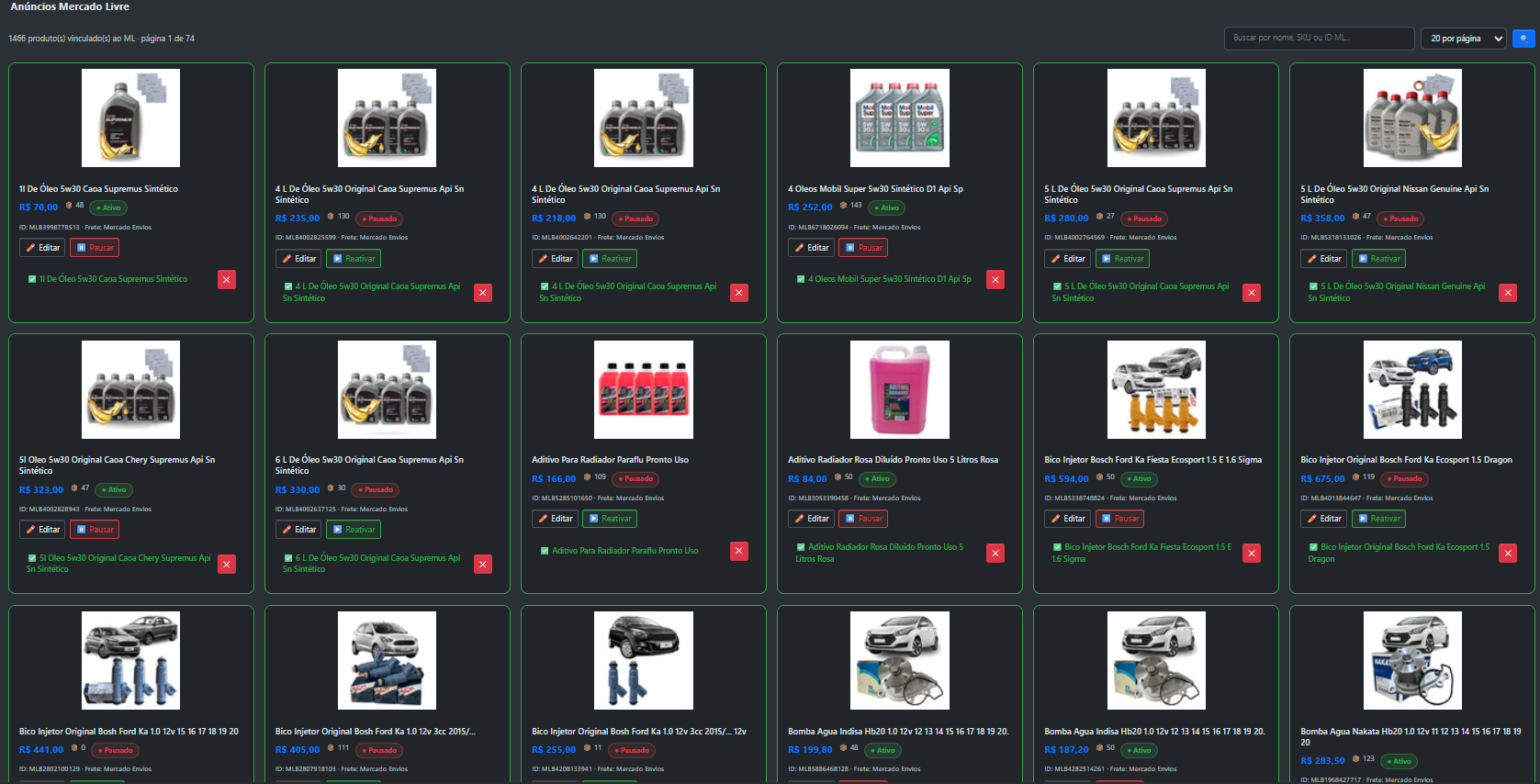Open thumbnail of 5 L Nissan Genuine oil
Screen dimensions: 1540x784
1412,118
